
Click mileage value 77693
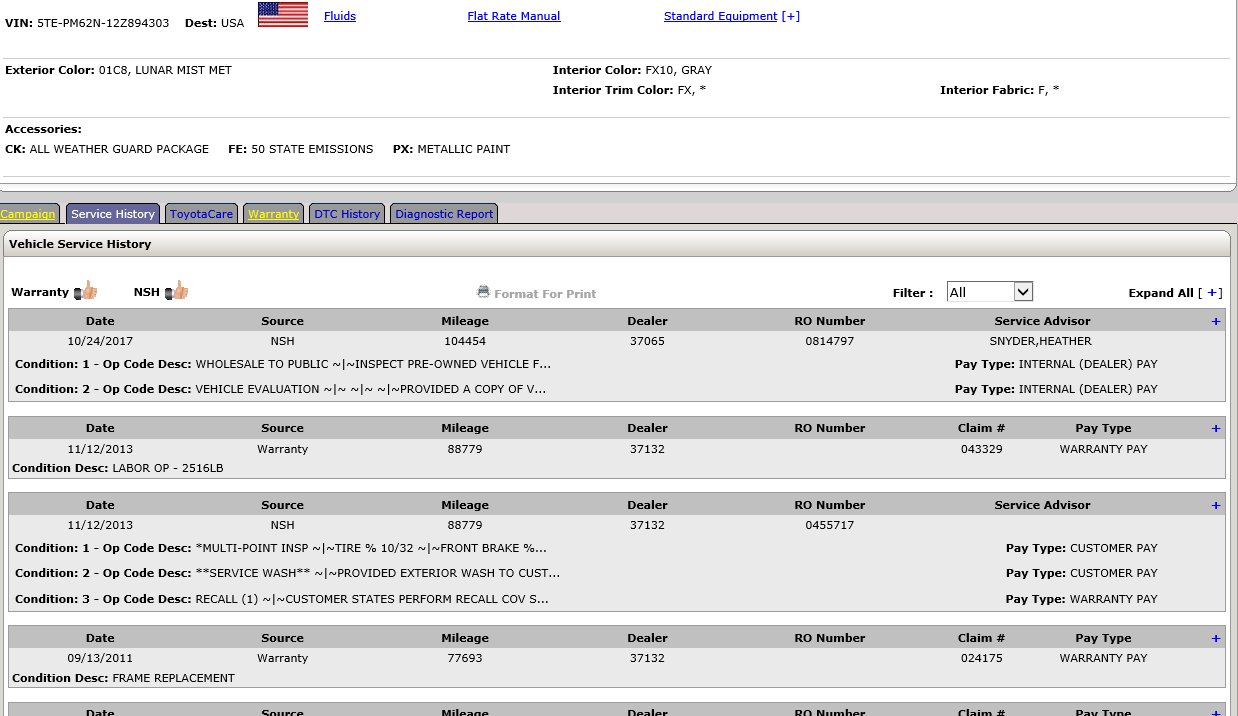coord(465,658)
